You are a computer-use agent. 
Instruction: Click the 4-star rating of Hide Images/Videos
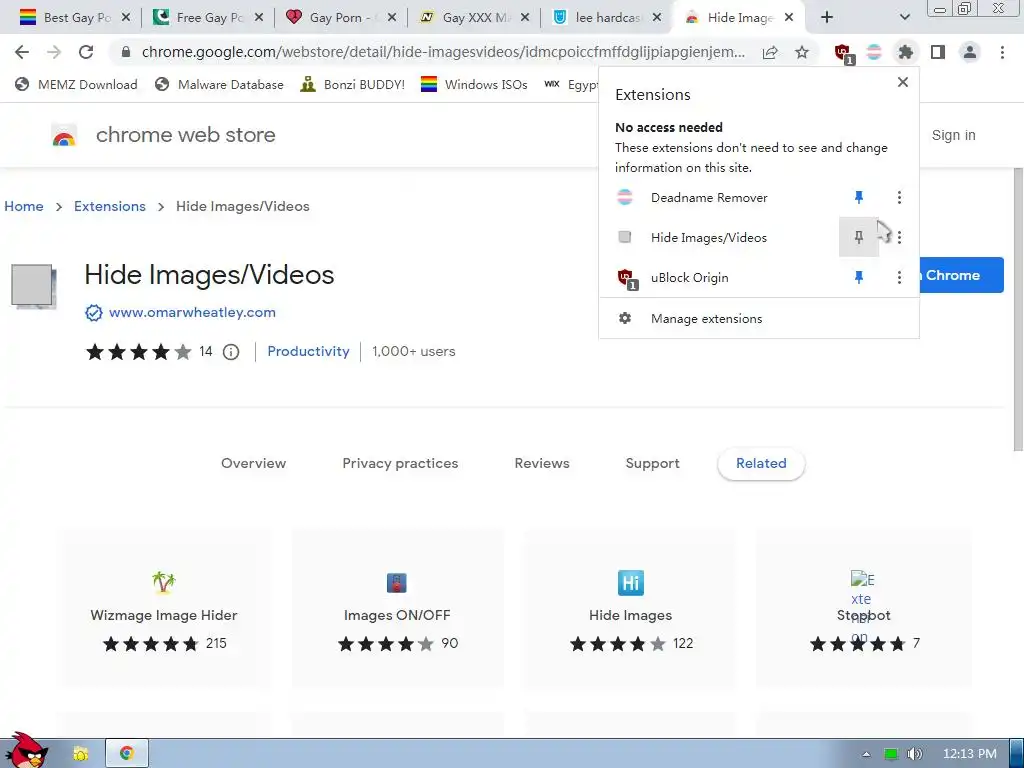point(138,352)
